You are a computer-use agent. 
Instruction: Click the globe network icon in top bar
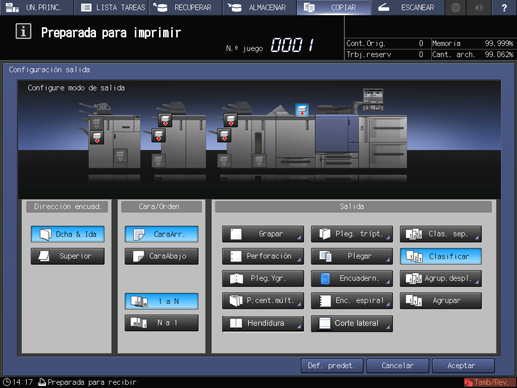[456, 7]
